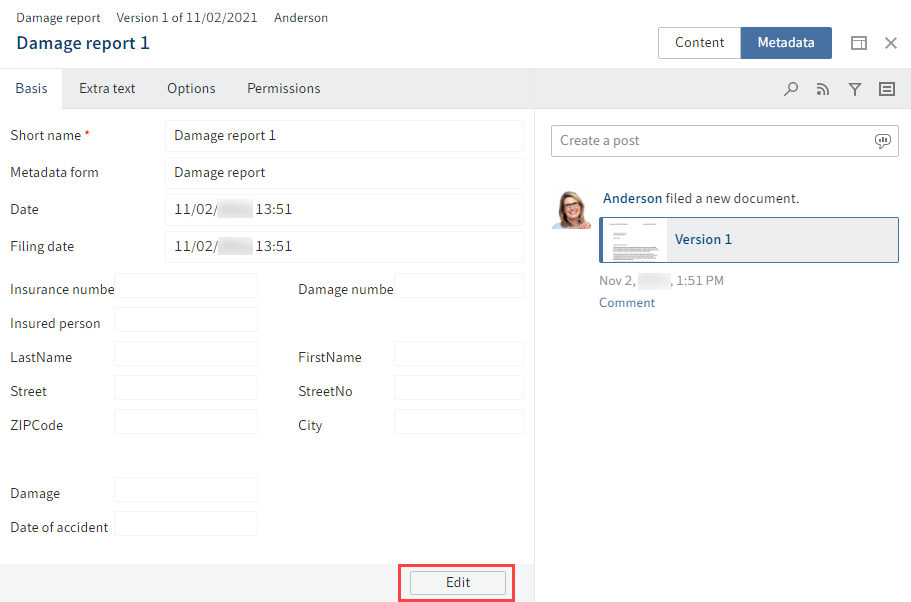Click the Comment link under Version 1
Viewport: 911px width, 602px height.
point(627,302)
